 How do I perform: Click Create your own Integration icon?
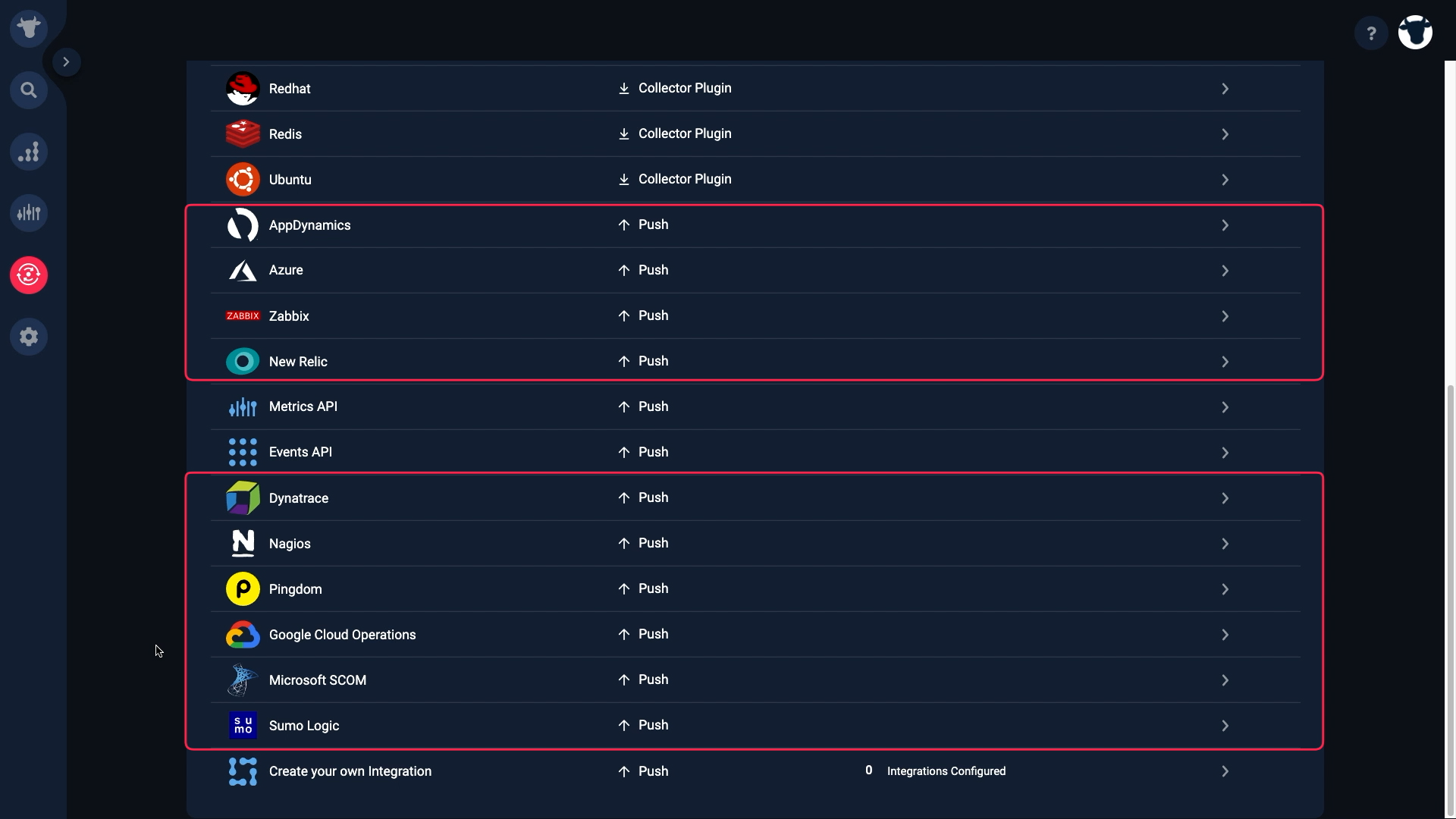[243, 771]
